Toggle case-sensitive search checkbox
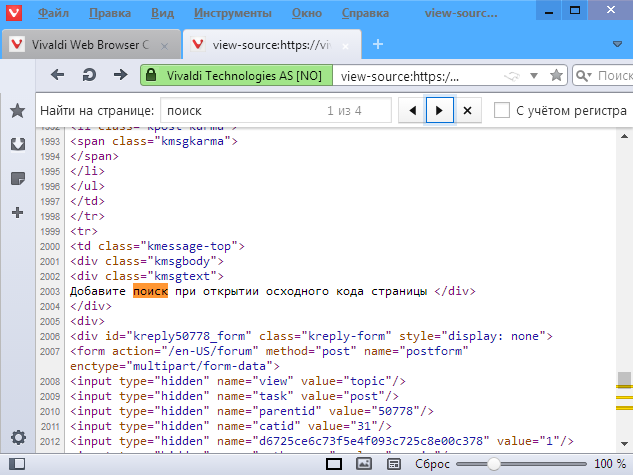This screenshot has width=633, height=475. 502,110
